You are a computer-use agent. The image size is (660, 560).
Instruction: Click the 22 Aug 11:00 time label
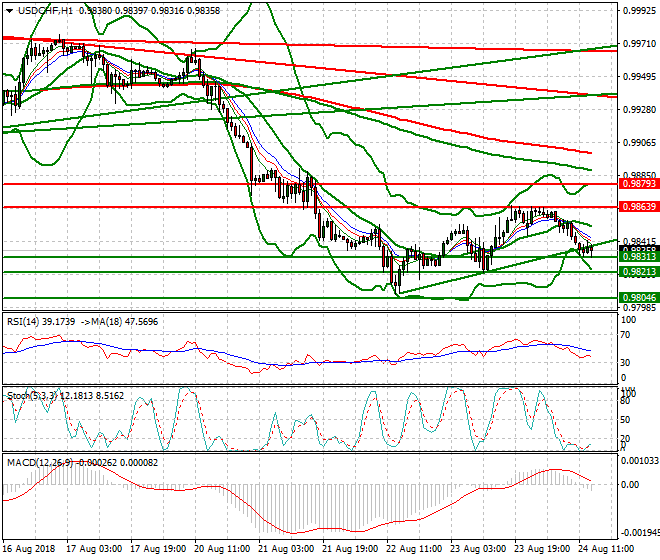coord(414,549)
